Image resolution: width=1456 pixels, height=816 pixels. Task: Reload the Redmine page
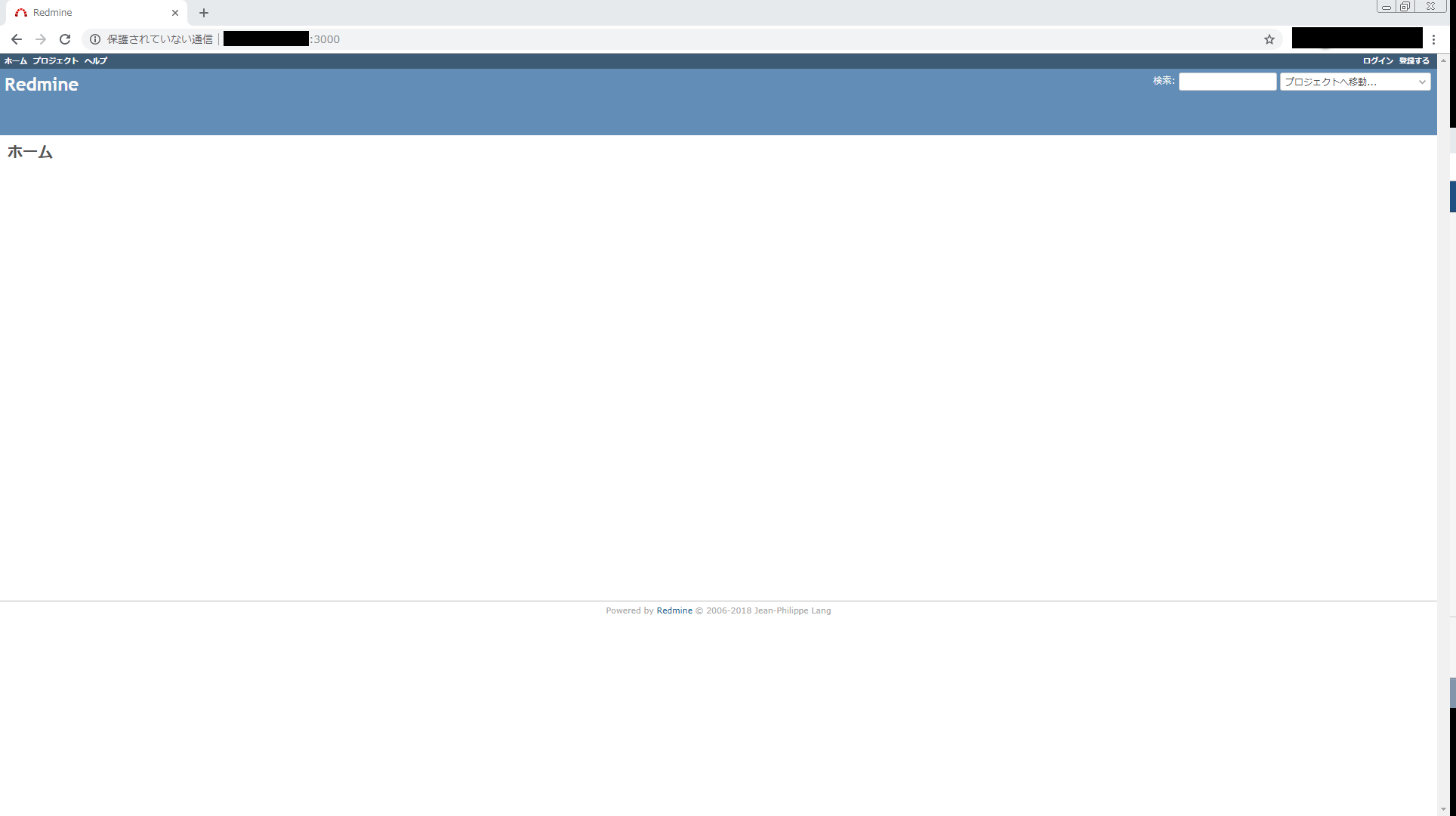(65, 39)
